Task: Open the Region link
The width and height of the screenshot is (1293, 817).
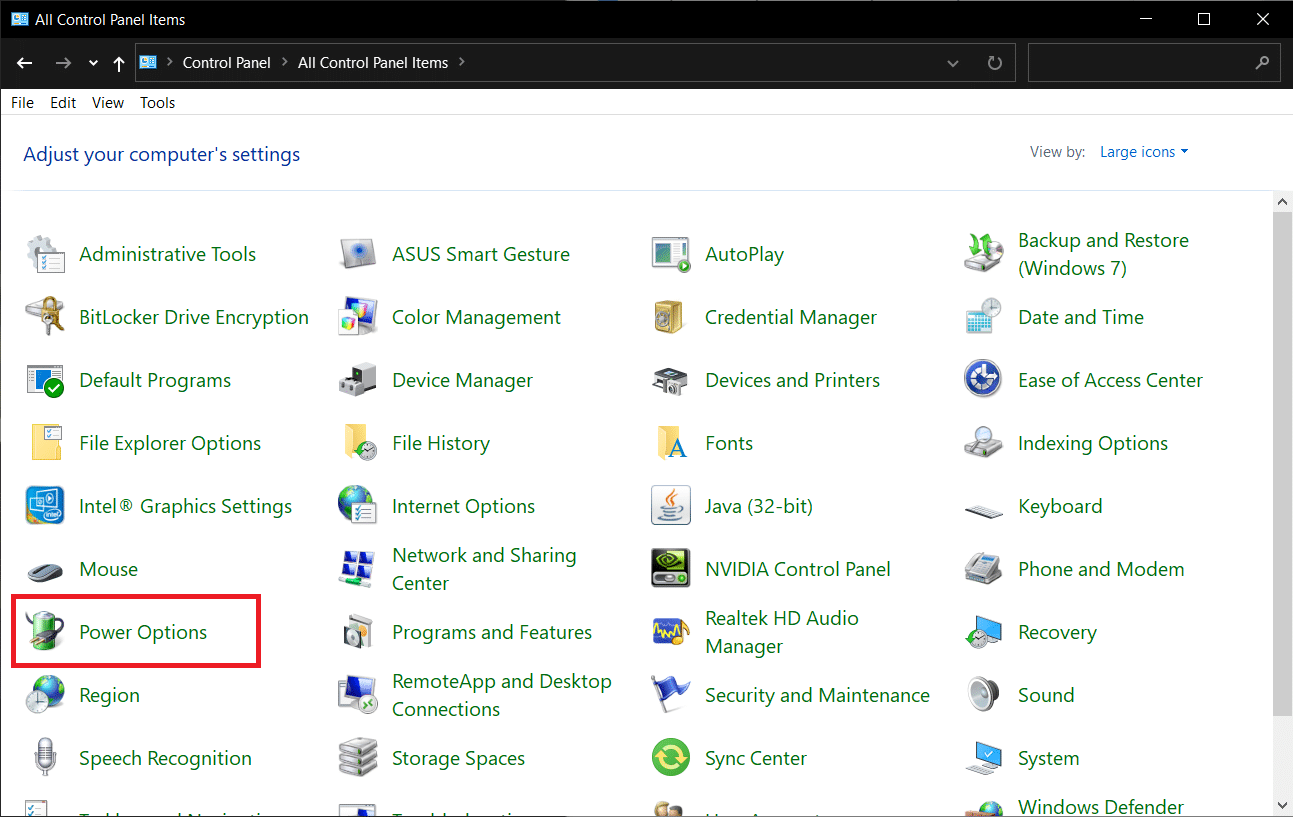Action: (x=109, y=695)
